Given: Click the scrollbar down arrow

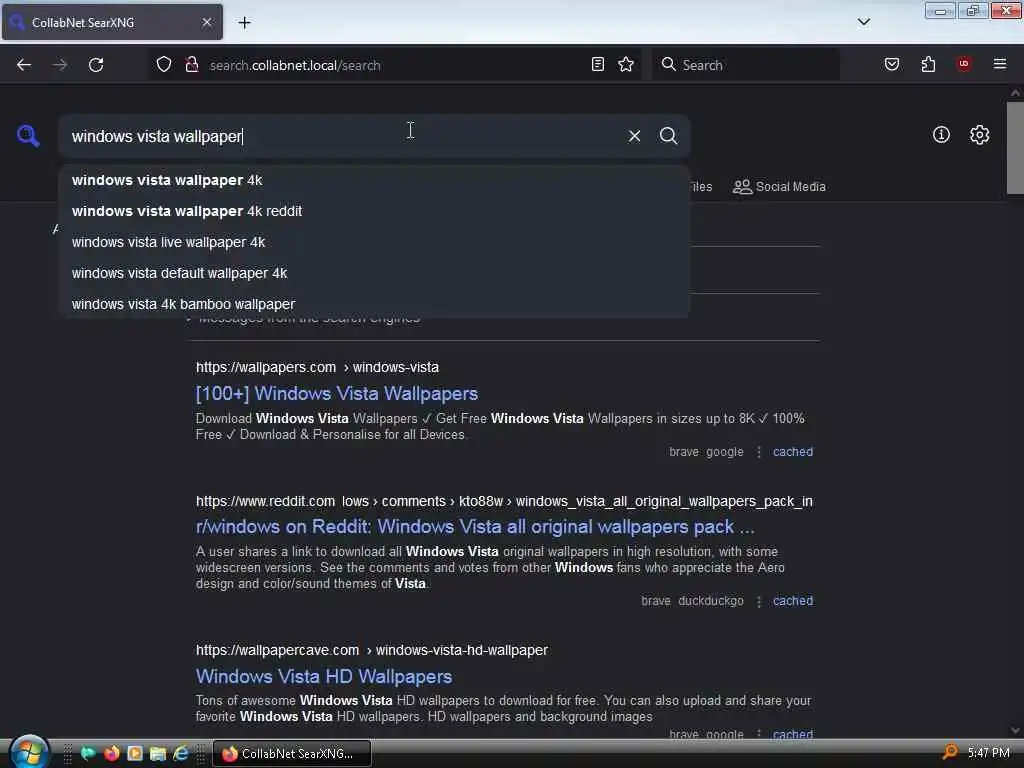Looking at the screenshot, I should tap(1015, 731).
